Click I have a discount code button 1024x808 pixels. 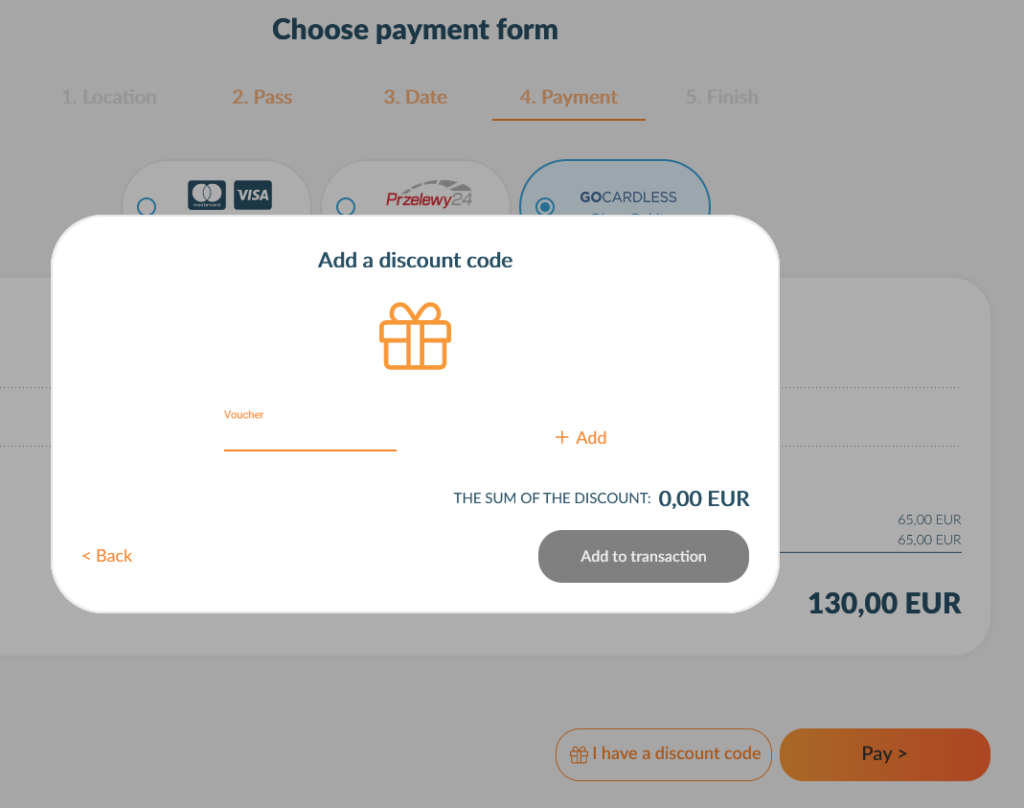coord(664,754)
